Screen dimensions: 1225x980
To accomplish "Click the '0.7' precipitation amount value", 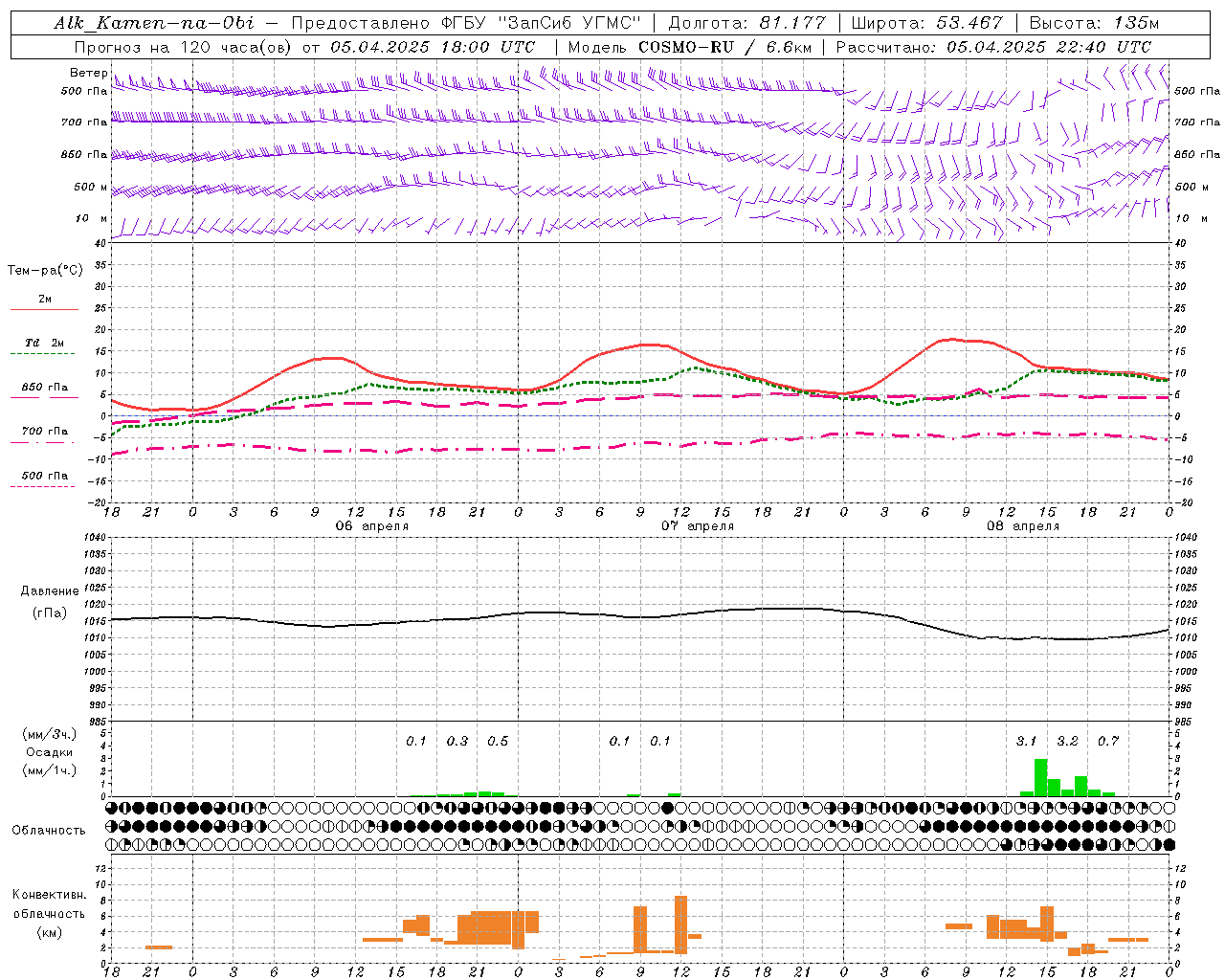I will (x=1108, y=741).
